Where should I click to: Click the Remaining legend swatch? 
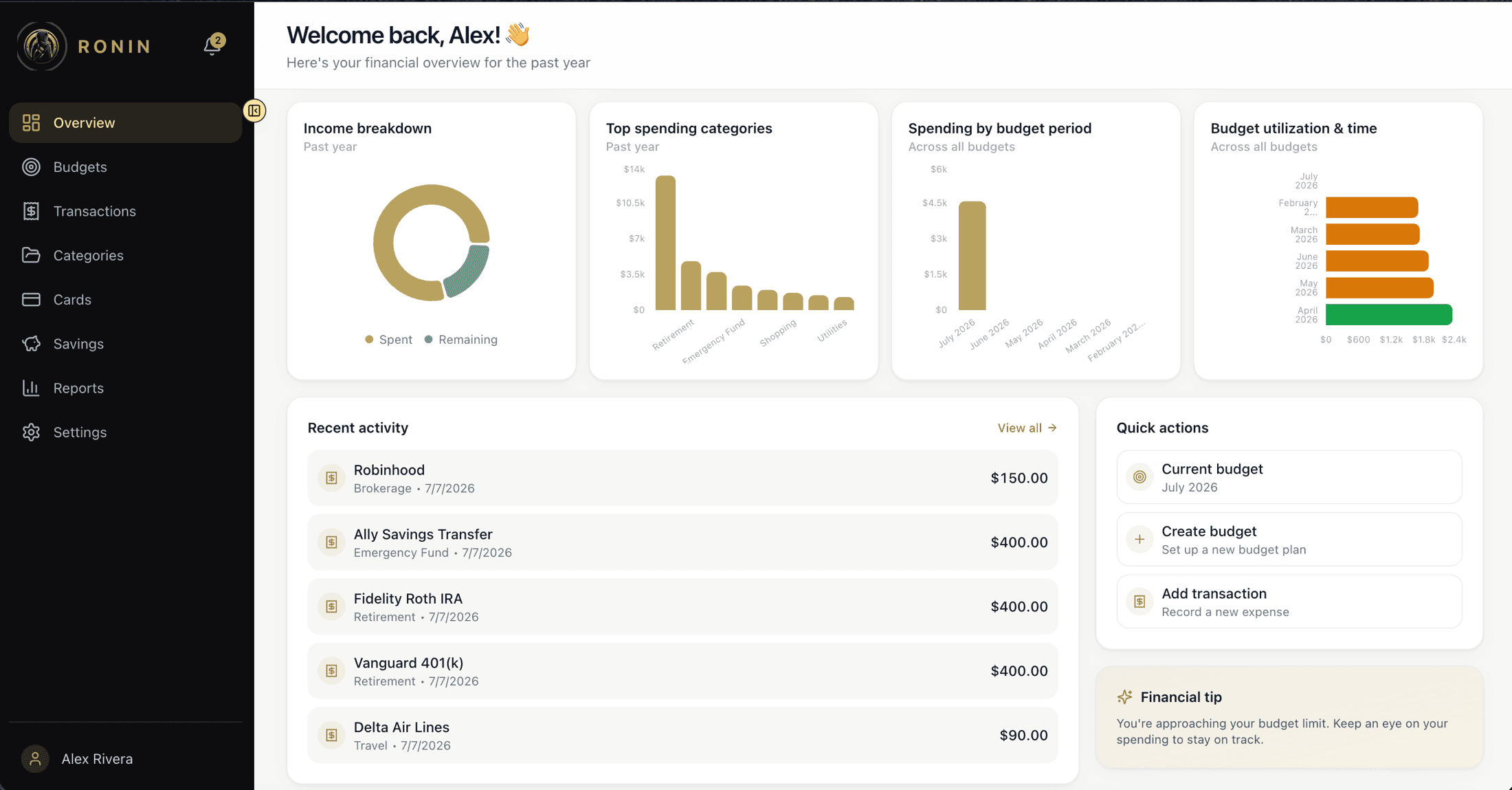click(x=429, y=340)
